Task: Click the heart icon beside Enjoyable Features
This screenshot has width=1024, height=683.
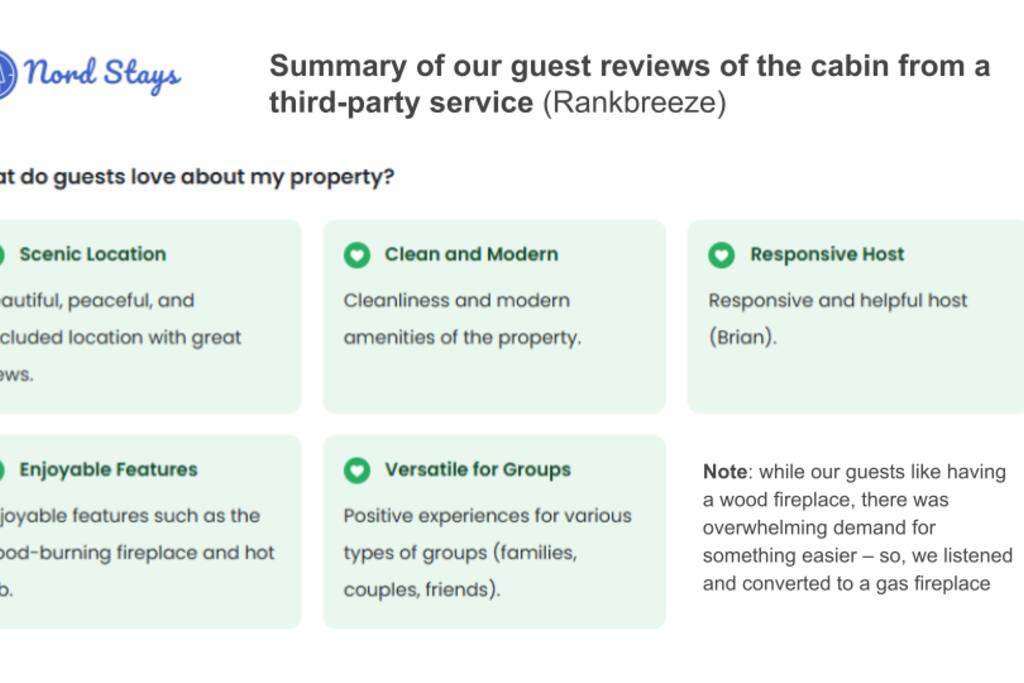Action: pyautogui.click(x=2, y=470)
